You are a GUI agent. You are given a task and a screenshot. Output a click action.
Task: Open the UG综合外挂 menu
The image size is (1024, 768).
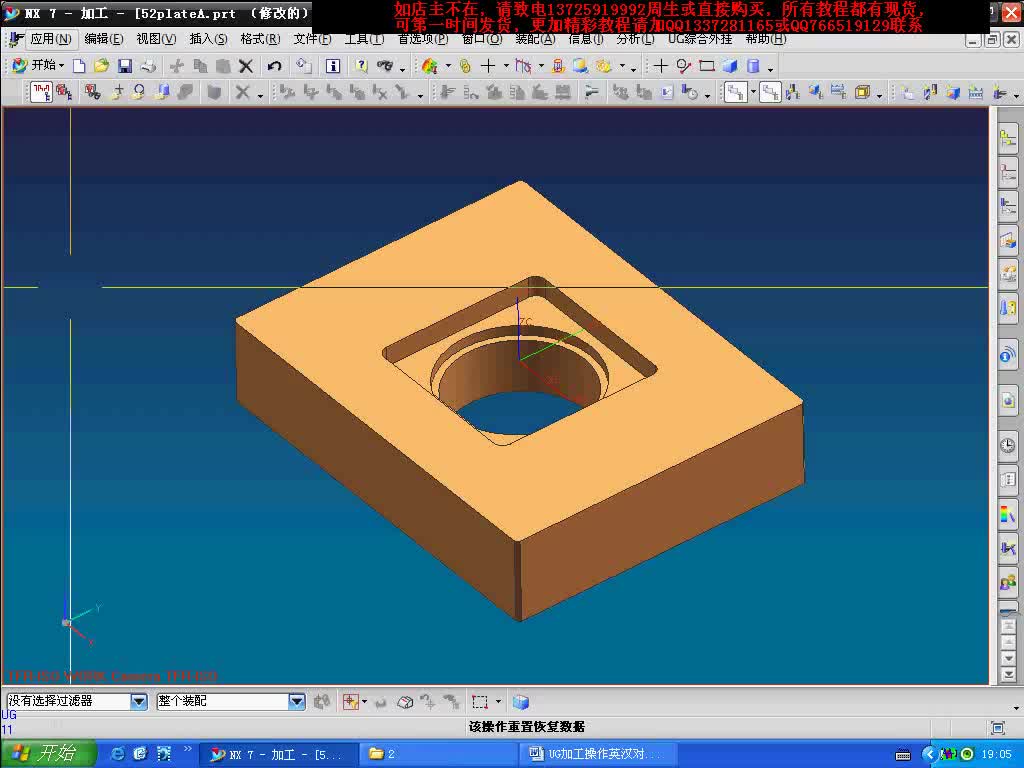point(699,39)
